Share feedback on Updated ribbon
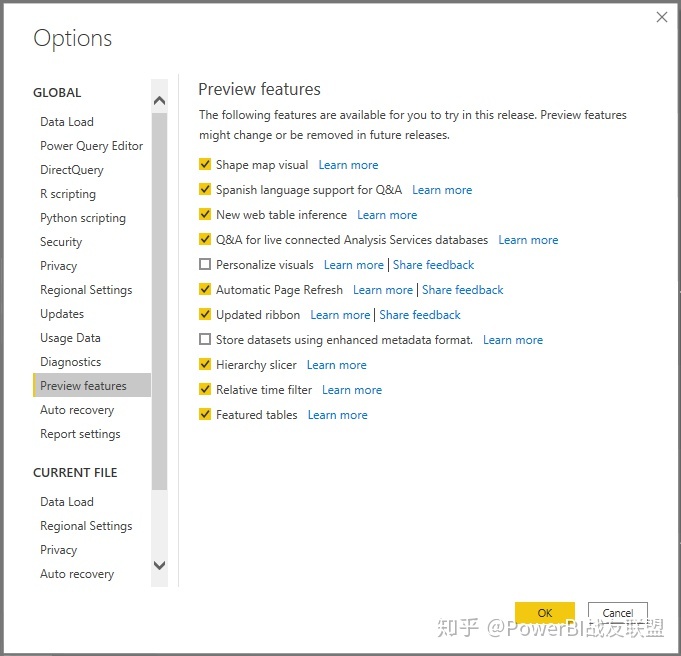This screenshot has width=681, height=656. coord(420,315)
